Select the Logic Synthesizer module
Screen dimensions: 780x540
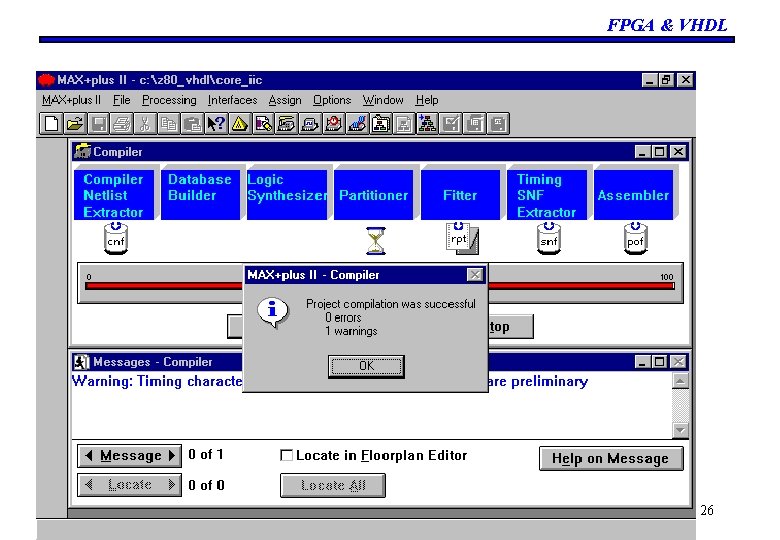(x=287, y=195)
